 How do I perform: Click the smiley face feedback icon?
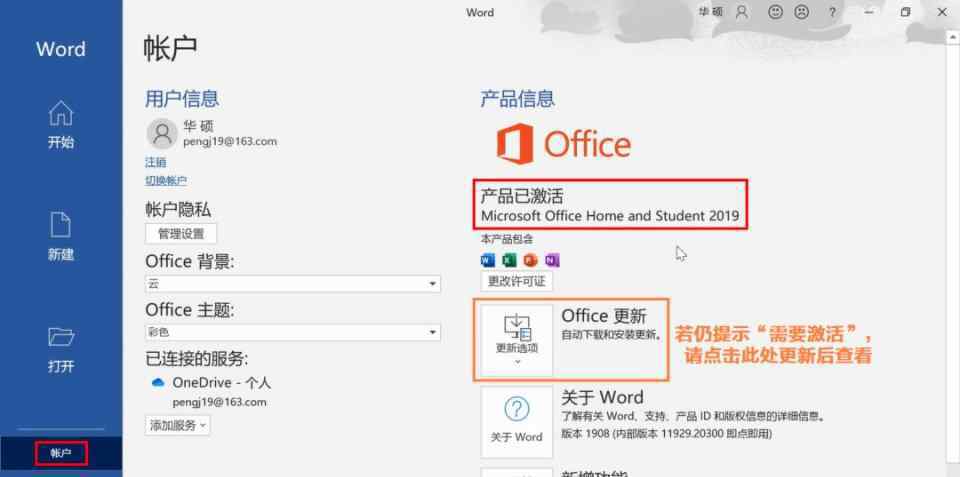pos(776,12)
